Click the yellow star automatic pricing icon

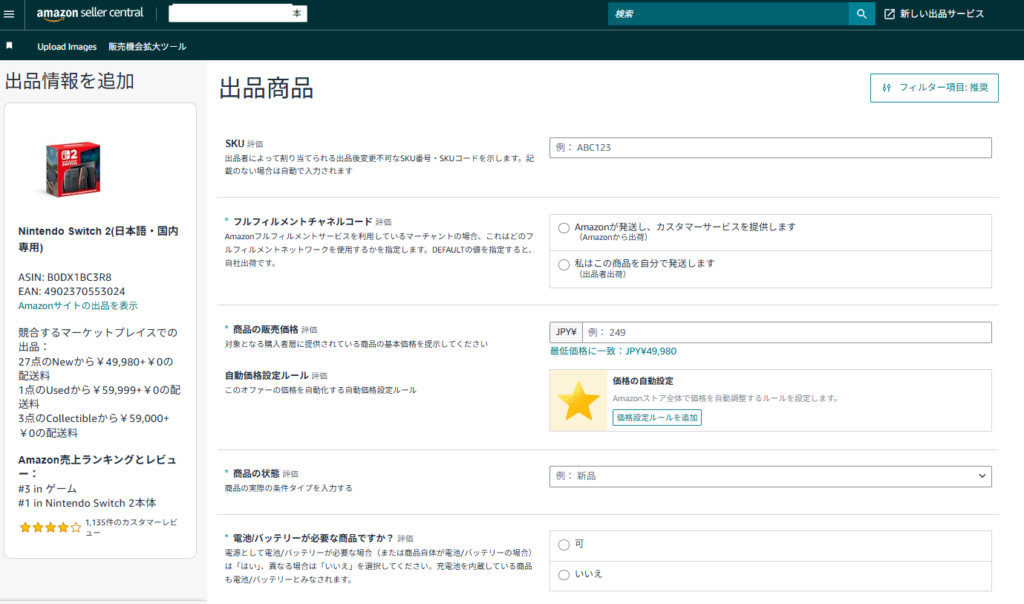pos(578,401)
